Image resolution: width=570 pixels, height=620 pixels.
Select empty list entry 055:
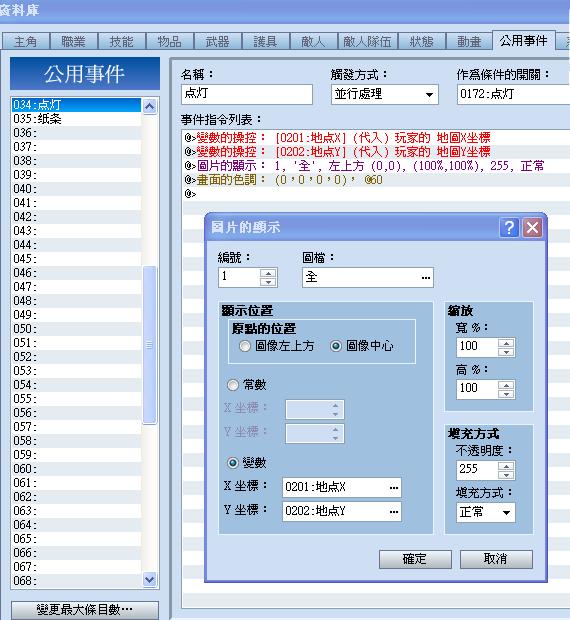(76, 399)
